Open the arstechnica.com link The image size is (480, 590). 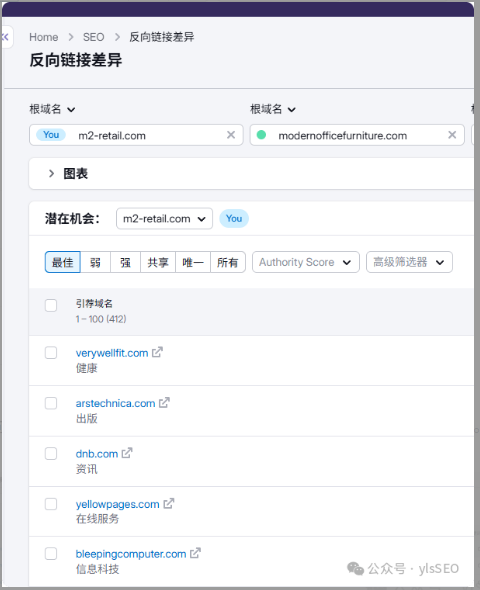pyautogui.click(x=115, y=403)
